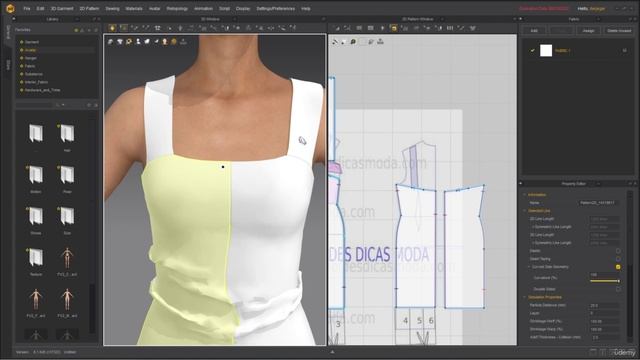The width and height of the screenshot is (640, 360).
Task: Select Hardware_and_Trims in Favorites list
Action: coord(42,90)
